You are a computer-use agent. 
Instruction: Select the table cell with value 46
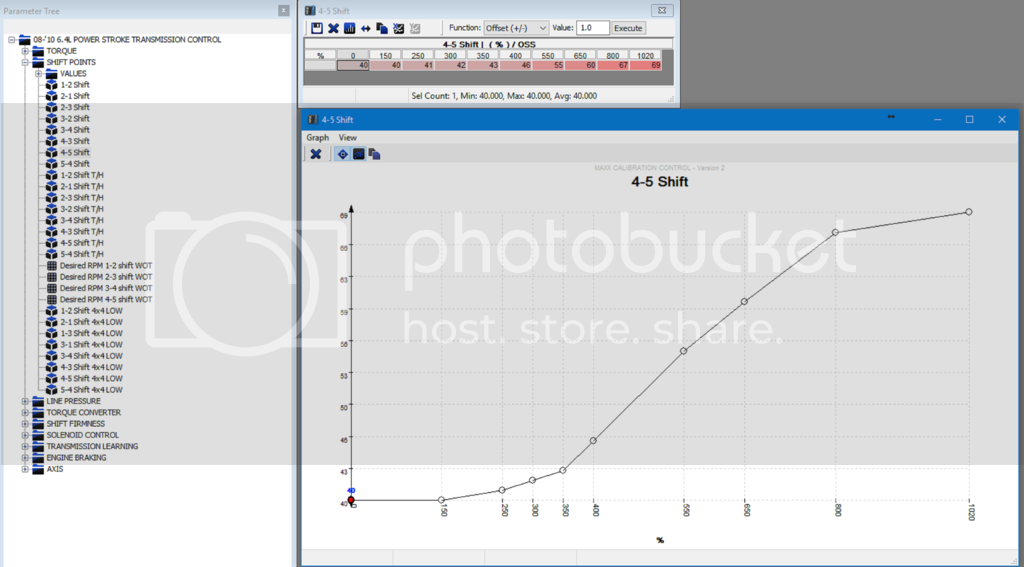point(516,65)
